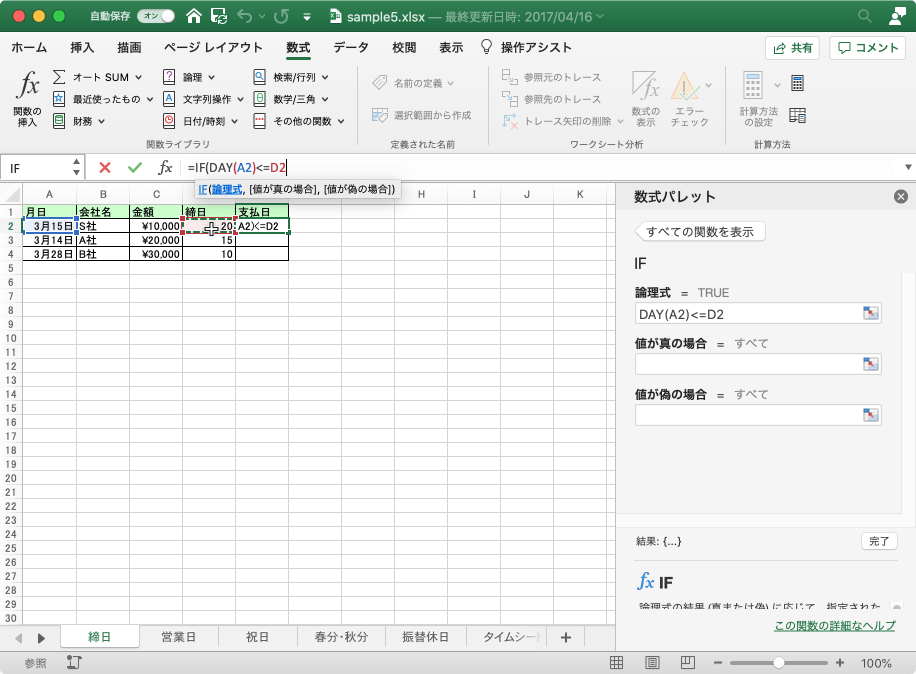
Task: Click the Insert Function fx ribbon button
Action: tap(27, 98)
